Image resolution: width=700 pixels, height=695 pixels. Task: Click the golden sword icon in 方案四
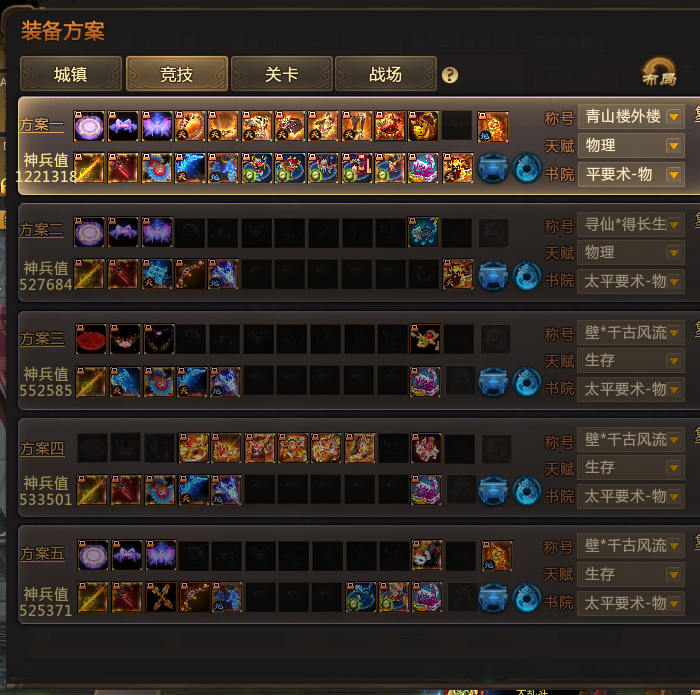coord(92,490)
